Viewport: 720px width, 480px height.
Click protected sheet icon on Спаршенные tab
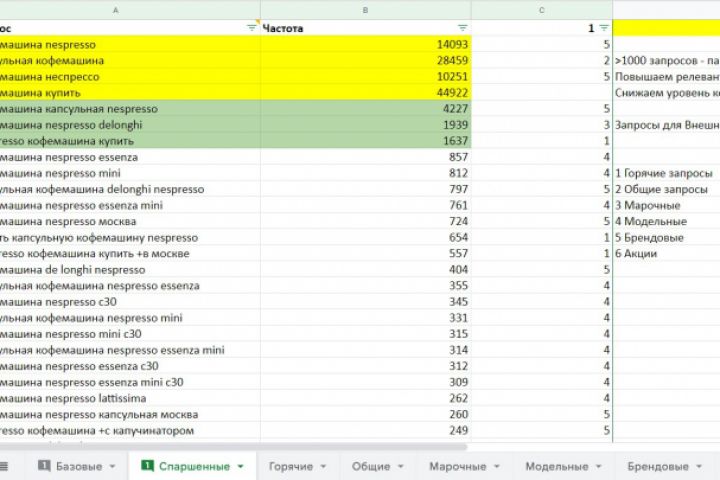point(147,466)
